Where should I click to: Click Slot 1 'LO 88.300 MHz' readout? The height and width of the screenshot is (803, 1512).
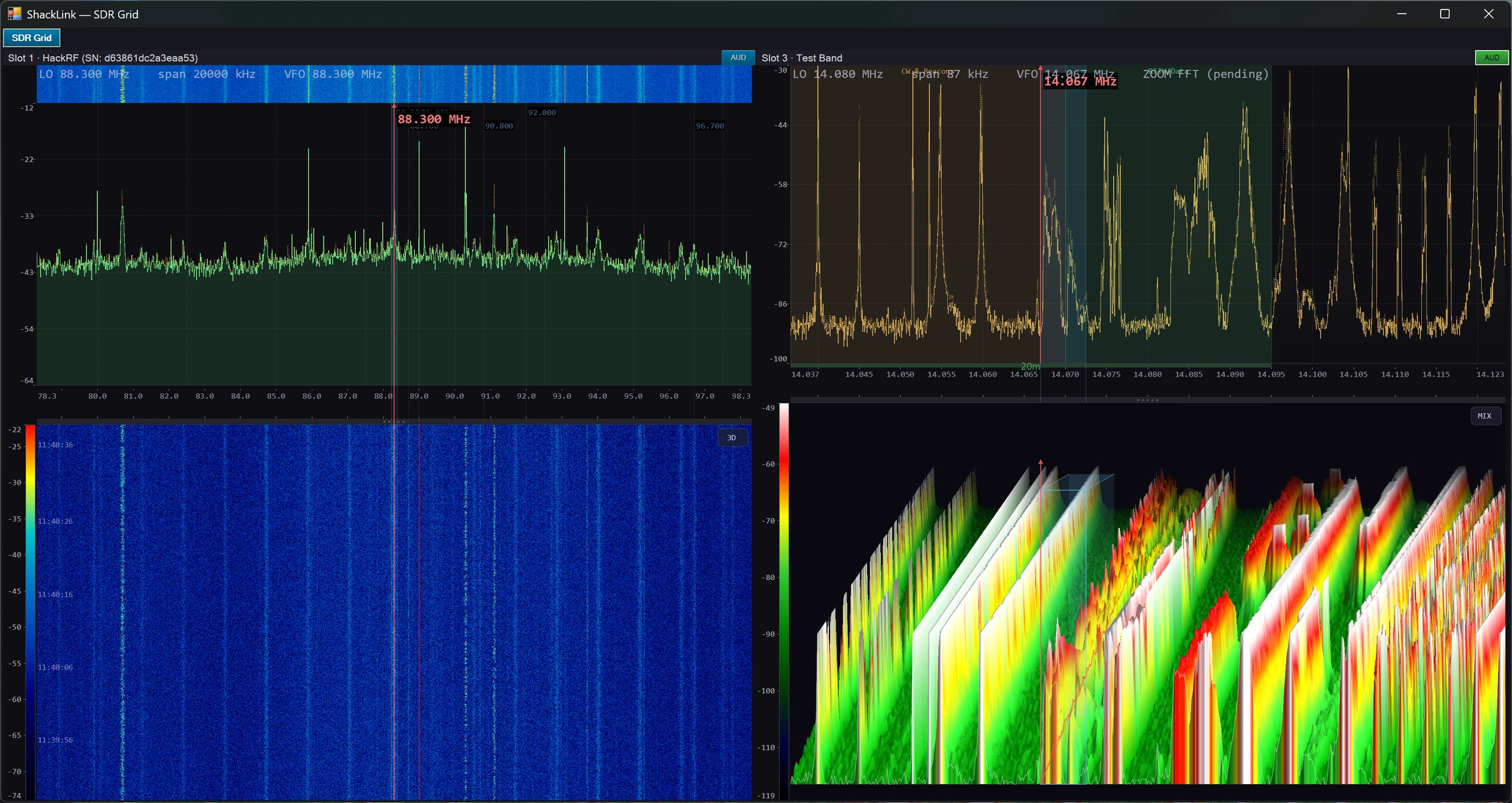(x=84, y=74)
